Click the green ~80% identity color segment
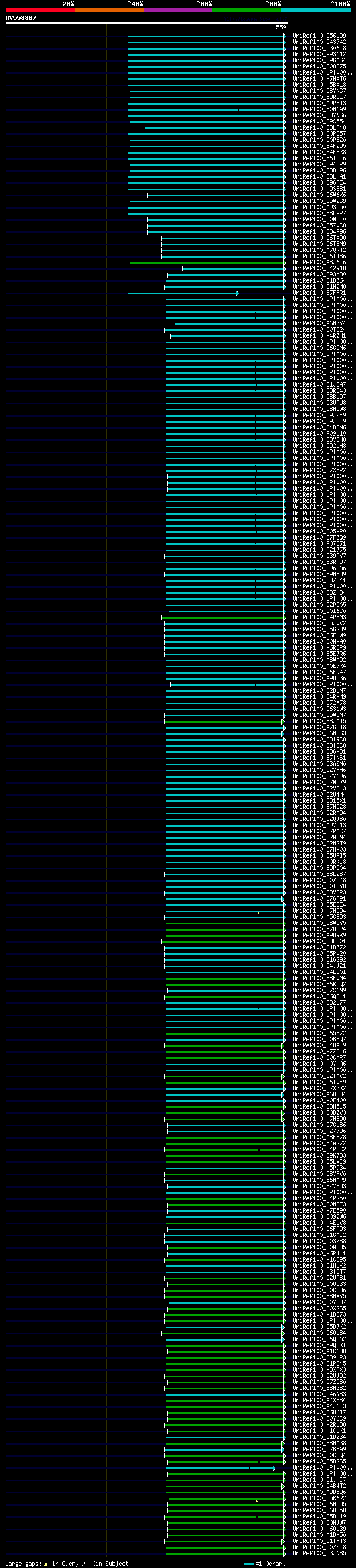356x1568 pixels. pyautogui.click(x=247, y=10)
